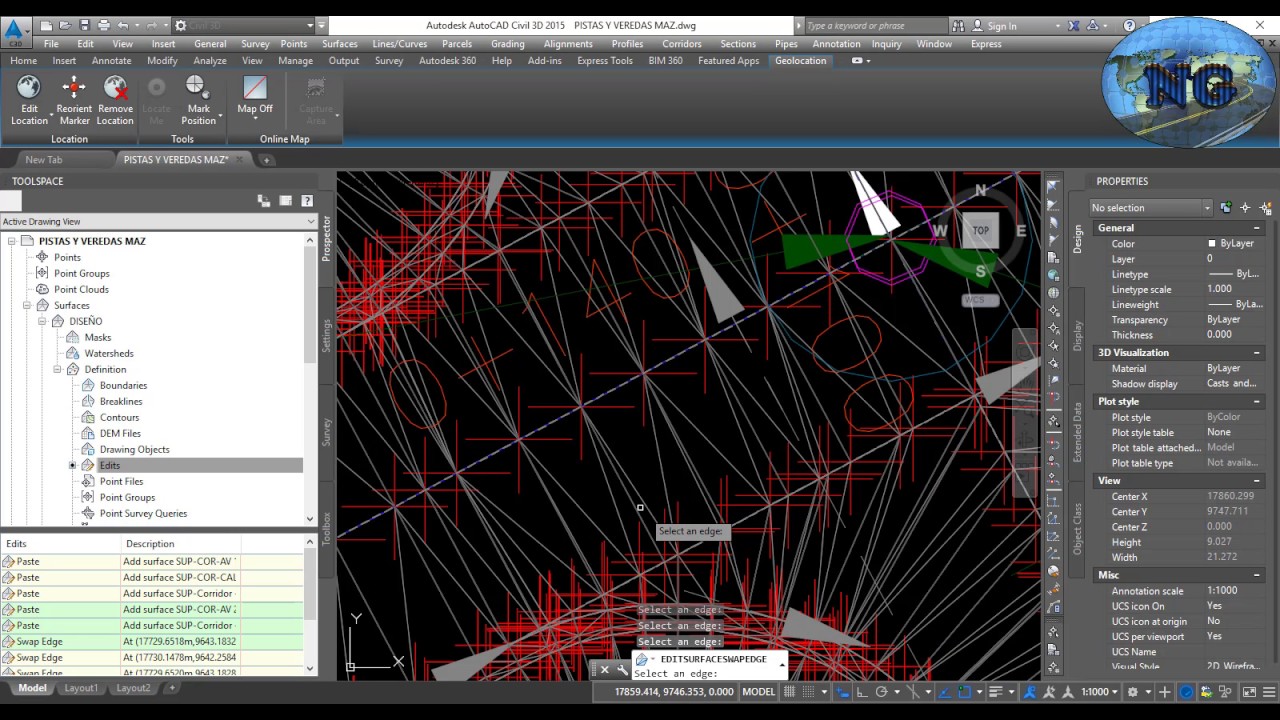1280x720 pixels.
Task: Click the Points node icon in Toolspace tree
Action: pos(42,257)
